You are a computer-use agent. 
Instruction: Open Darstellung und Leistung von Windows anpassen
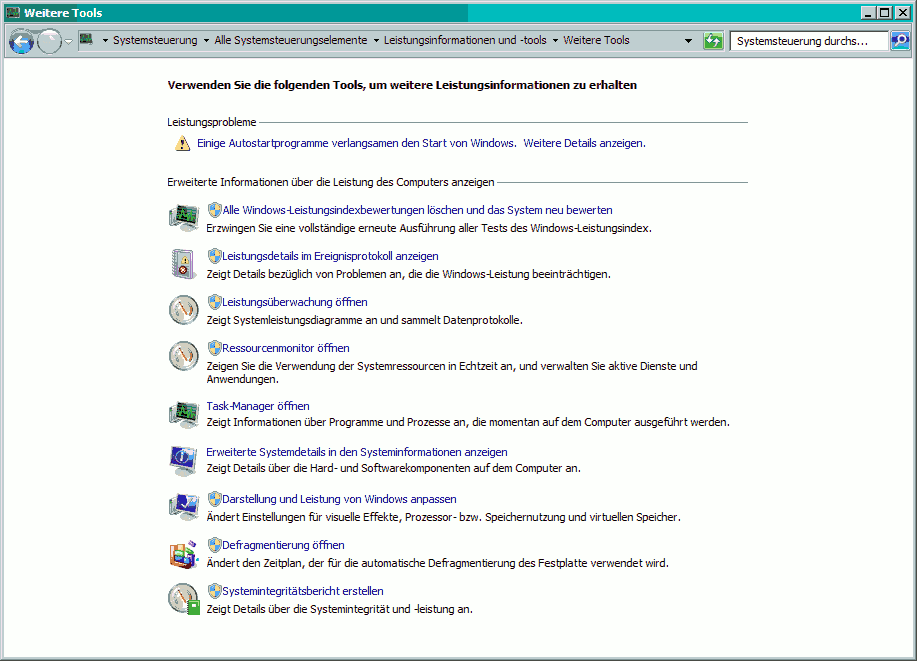(x=339, y=499)
